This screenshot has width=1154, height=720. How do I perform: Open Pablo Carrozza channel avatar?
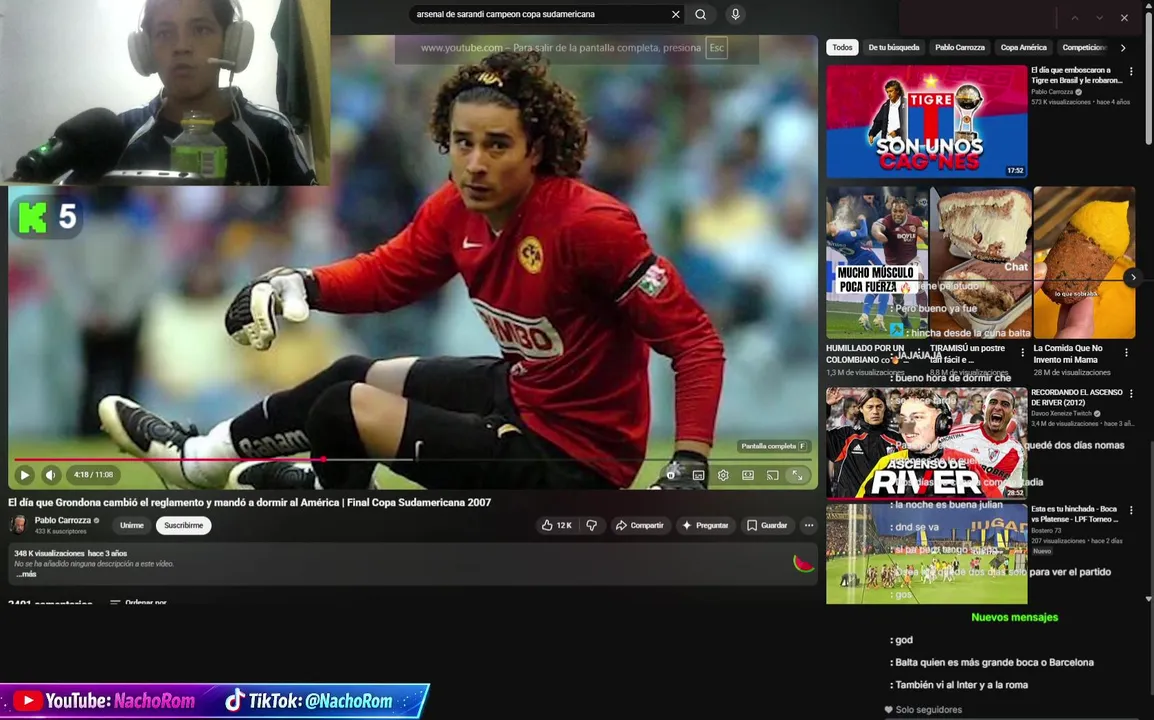tap(18, 524)
